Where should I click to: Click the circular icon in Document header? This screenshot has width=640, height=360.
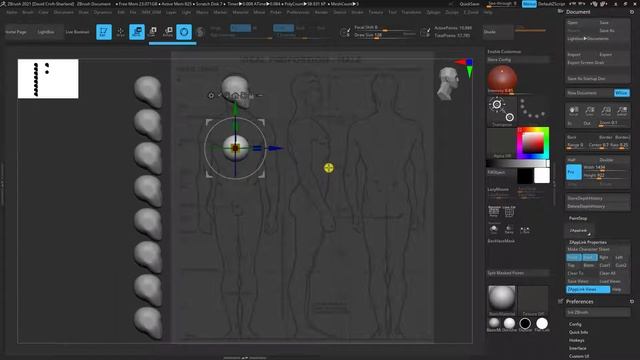(632, 12)
